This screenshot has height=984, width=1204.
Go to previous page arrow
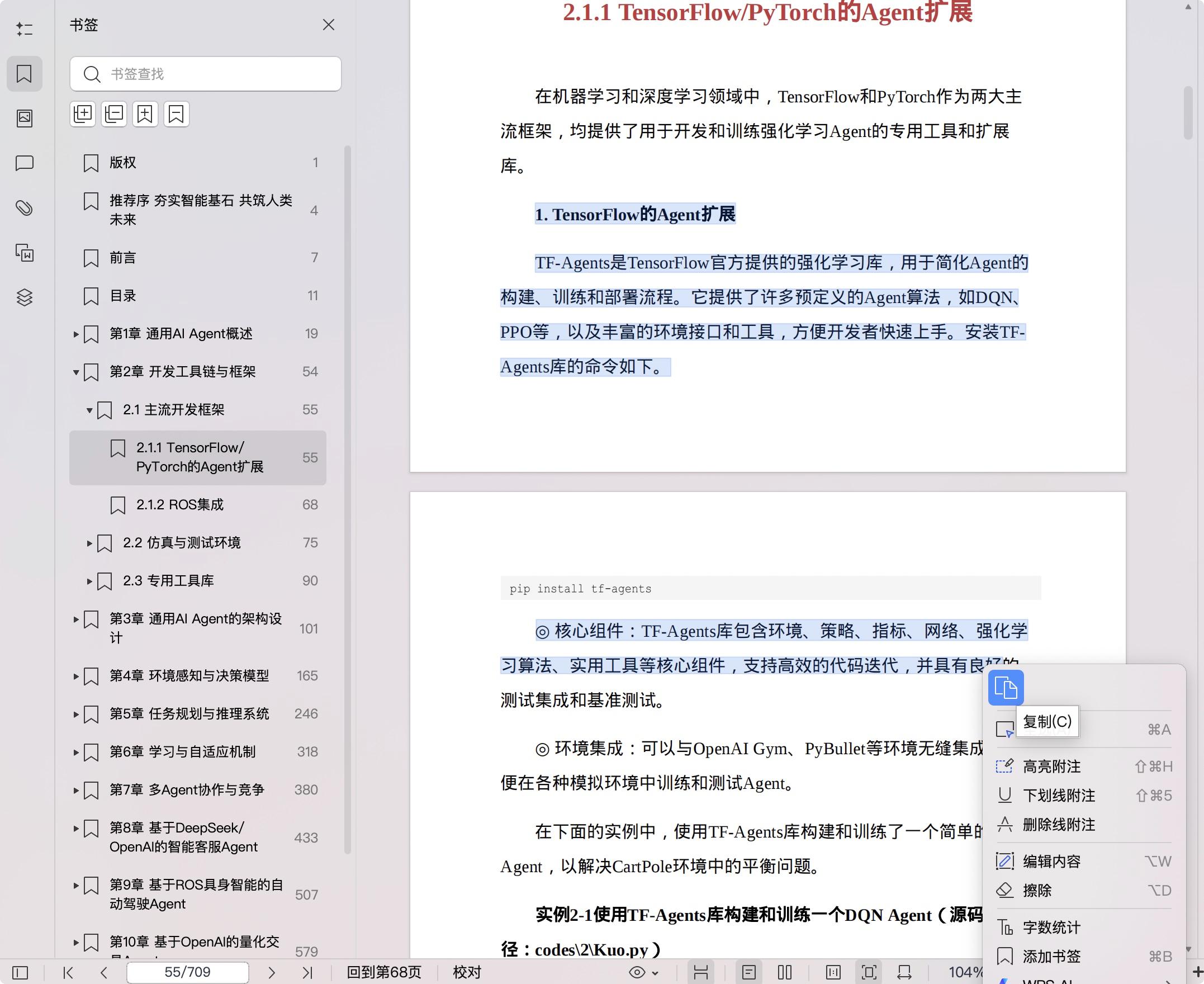pyautogui.click(x=103, y=973)
